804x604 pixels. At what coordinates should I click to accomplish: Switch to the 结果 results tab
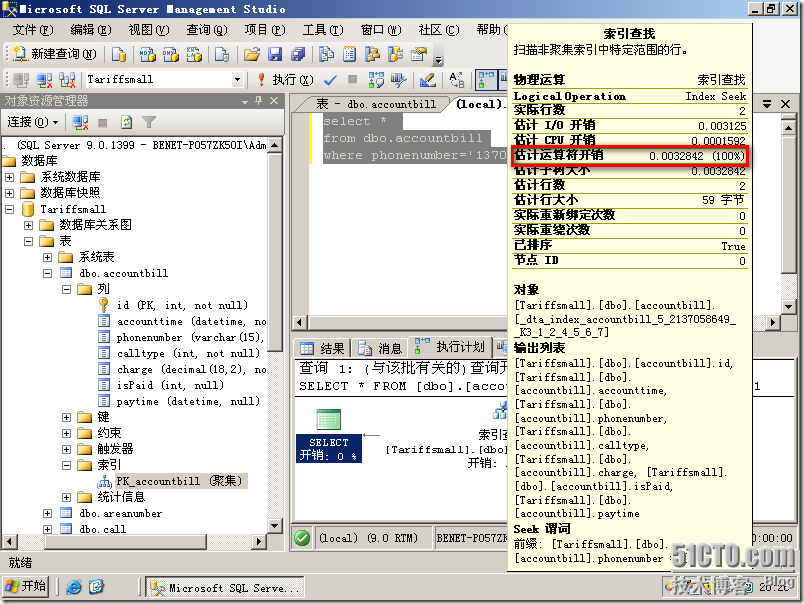pyautogui.click(x=323, y=348)
